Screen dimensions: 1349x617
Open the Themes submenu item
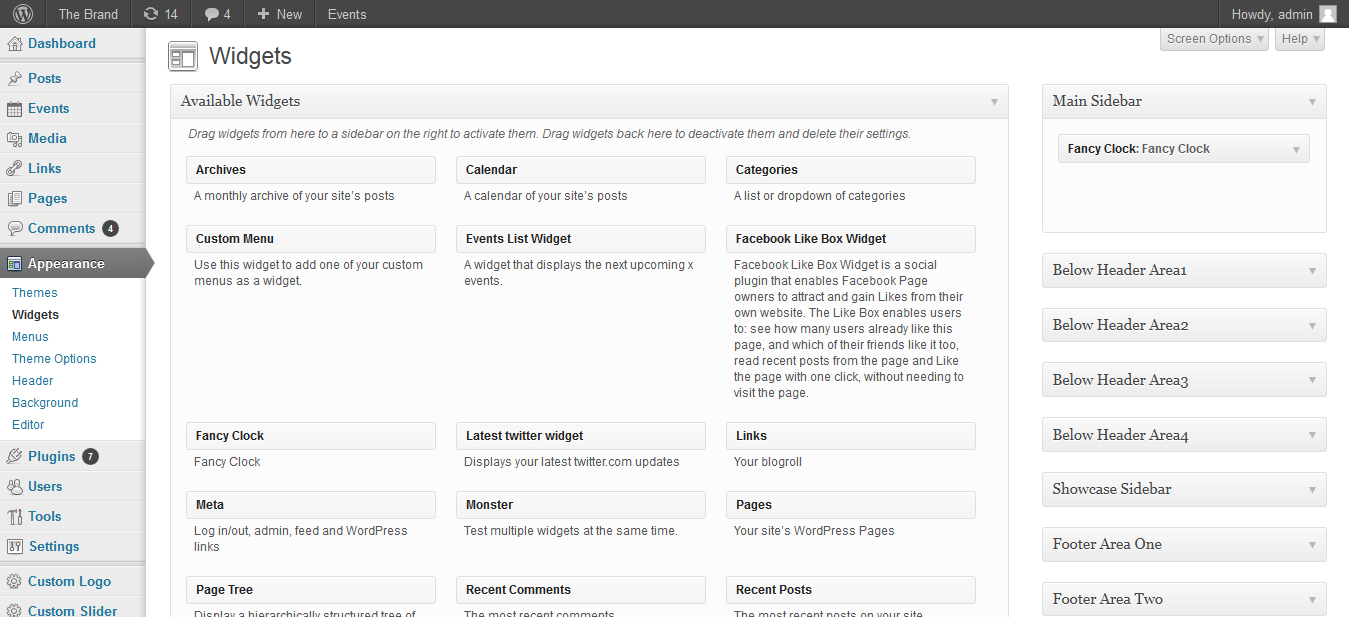pos(35,293)
